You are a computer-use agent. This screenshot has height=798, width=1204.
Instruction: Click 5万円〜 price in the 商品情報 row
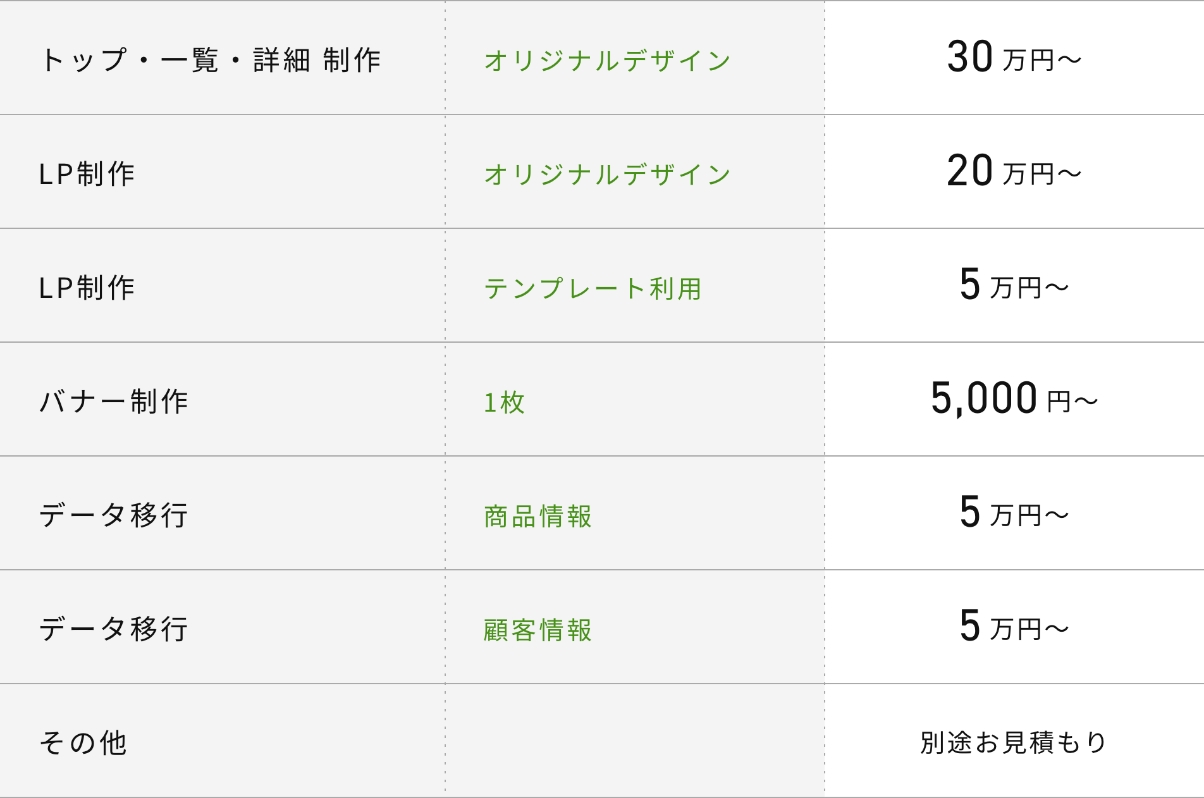pos(1014,514)
